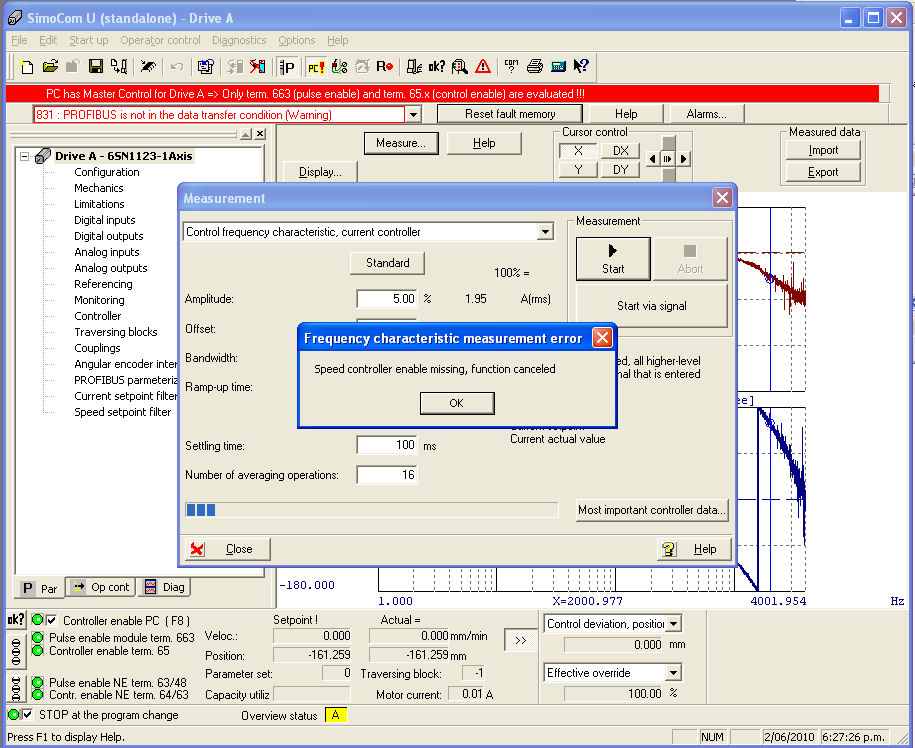Click the Number of averaging operations field
The height and width of the screenshot is (748, 915).
click(387, 475)
